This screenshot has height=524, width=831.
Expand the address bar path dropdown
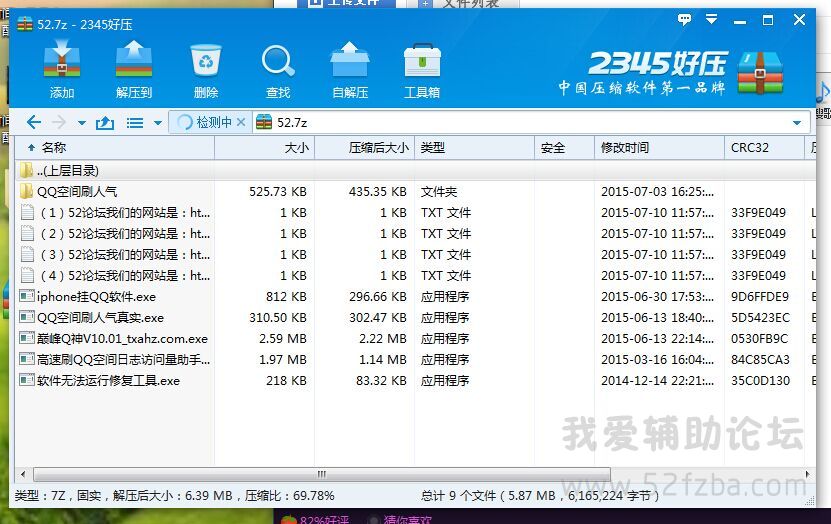pyautogui.click(x=797, y=123)
